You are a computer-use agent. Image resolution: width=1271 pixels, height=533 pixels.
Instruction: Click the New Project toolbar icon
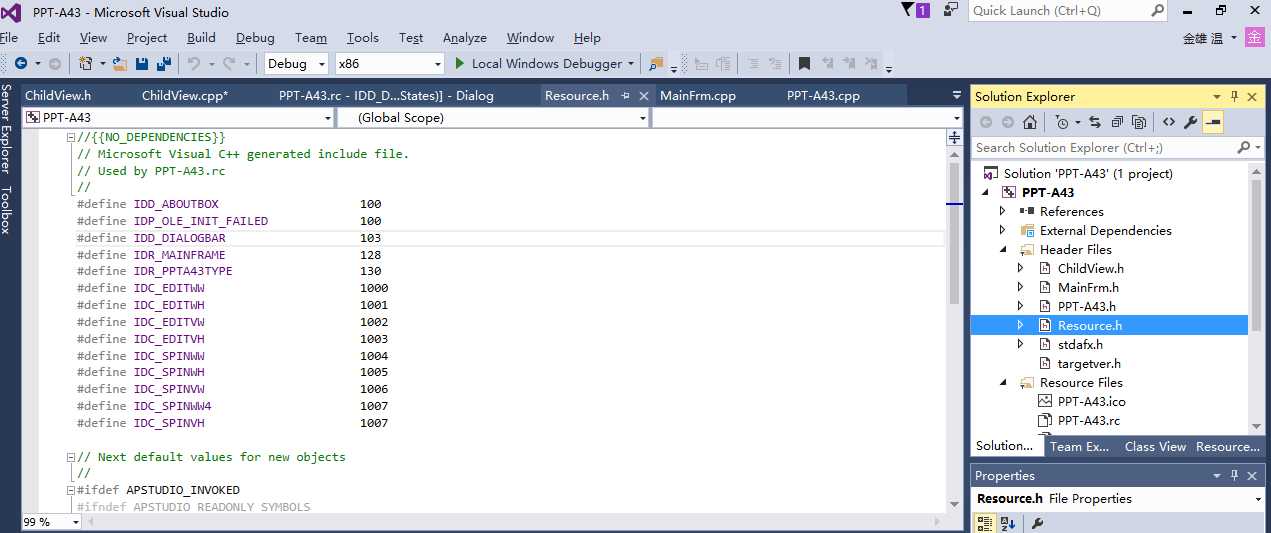pyautogui.click(x=86, y=63)
